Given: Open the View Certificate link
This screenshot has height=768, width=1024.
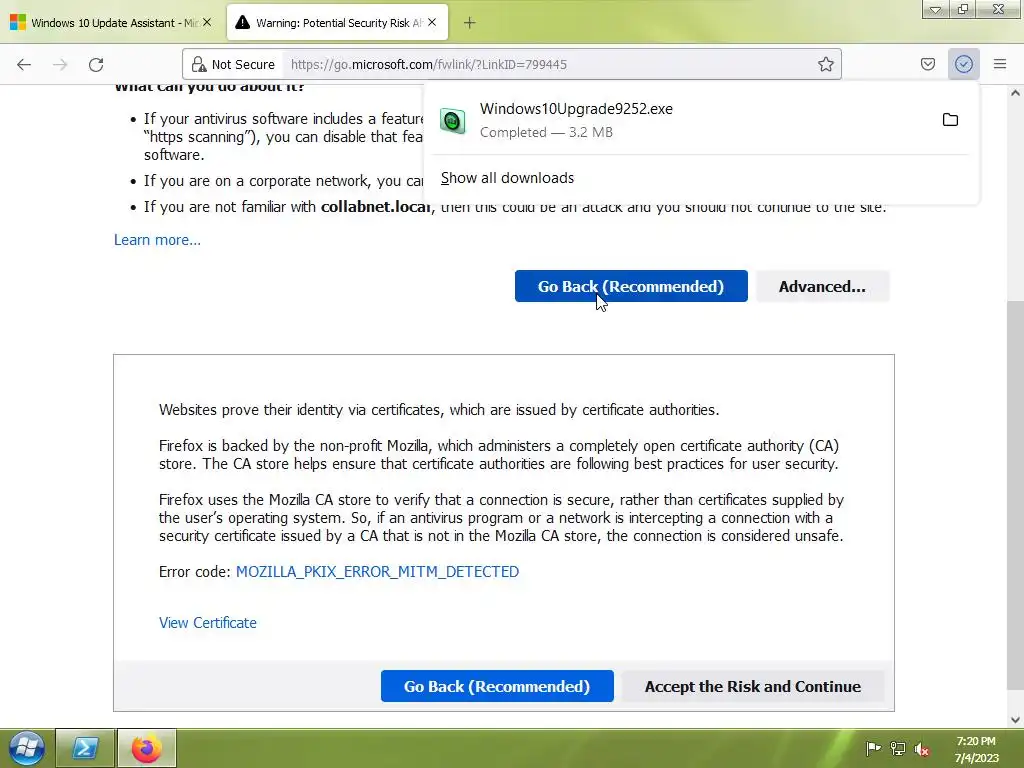Looking at the screenshot, I should (x=208, y=622).
